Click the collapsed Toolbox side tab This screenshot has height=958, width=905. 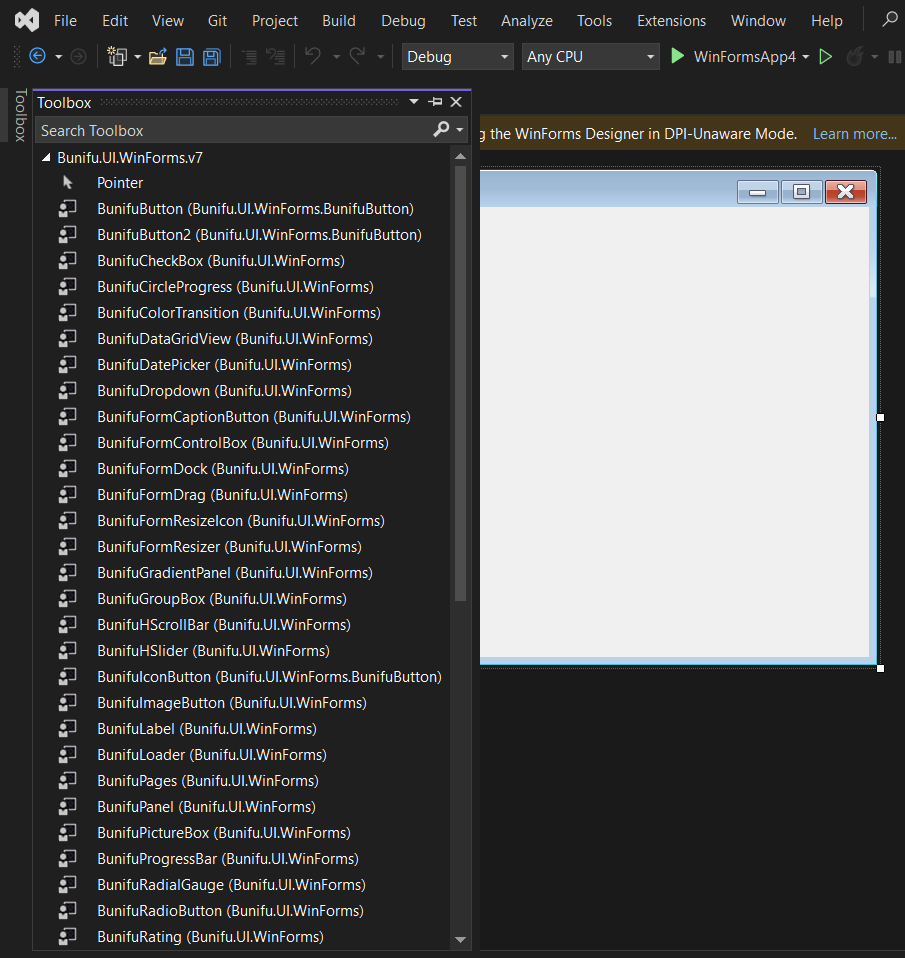click(x=20, y=115)
